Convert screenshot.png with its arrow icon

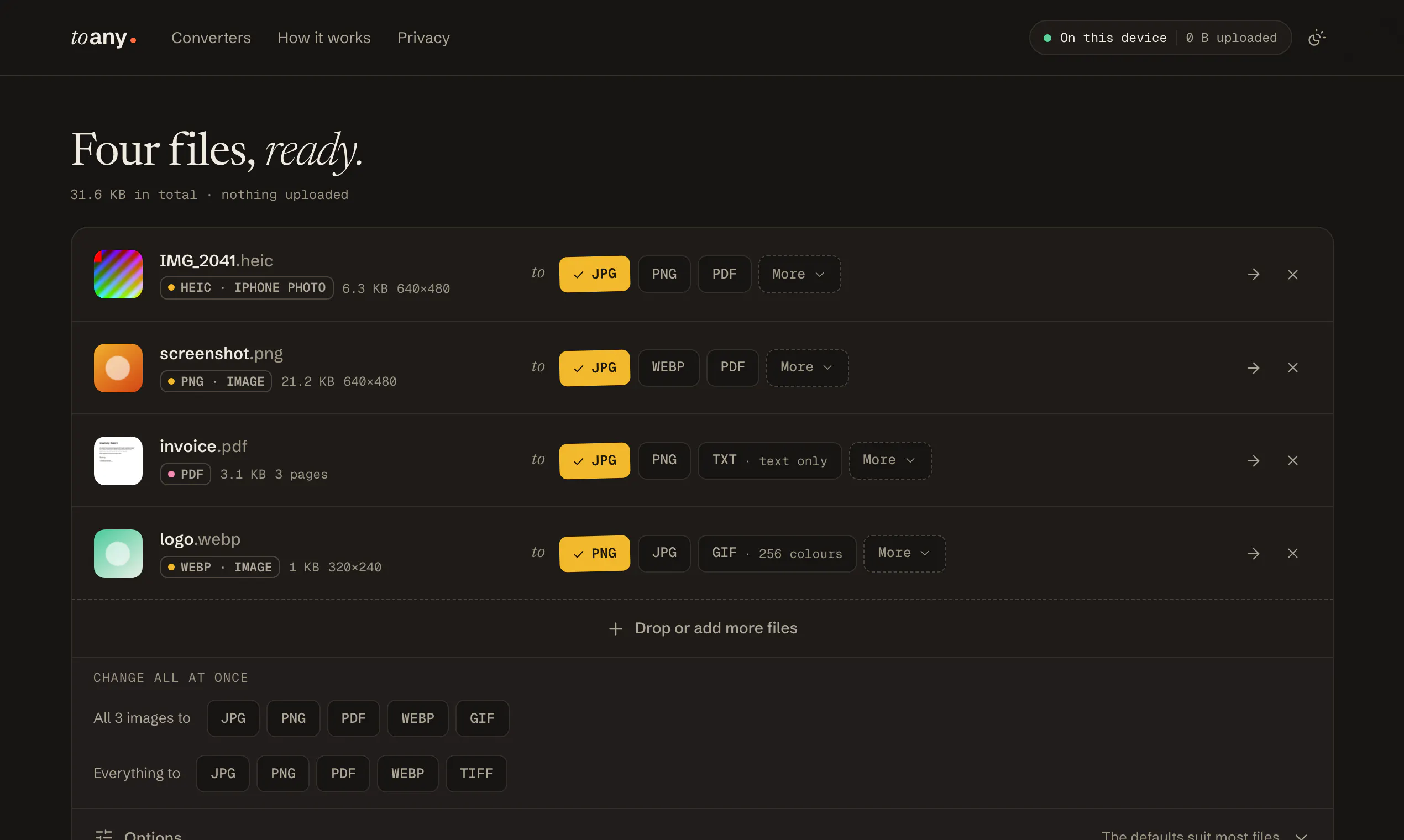pos(1254,368)
